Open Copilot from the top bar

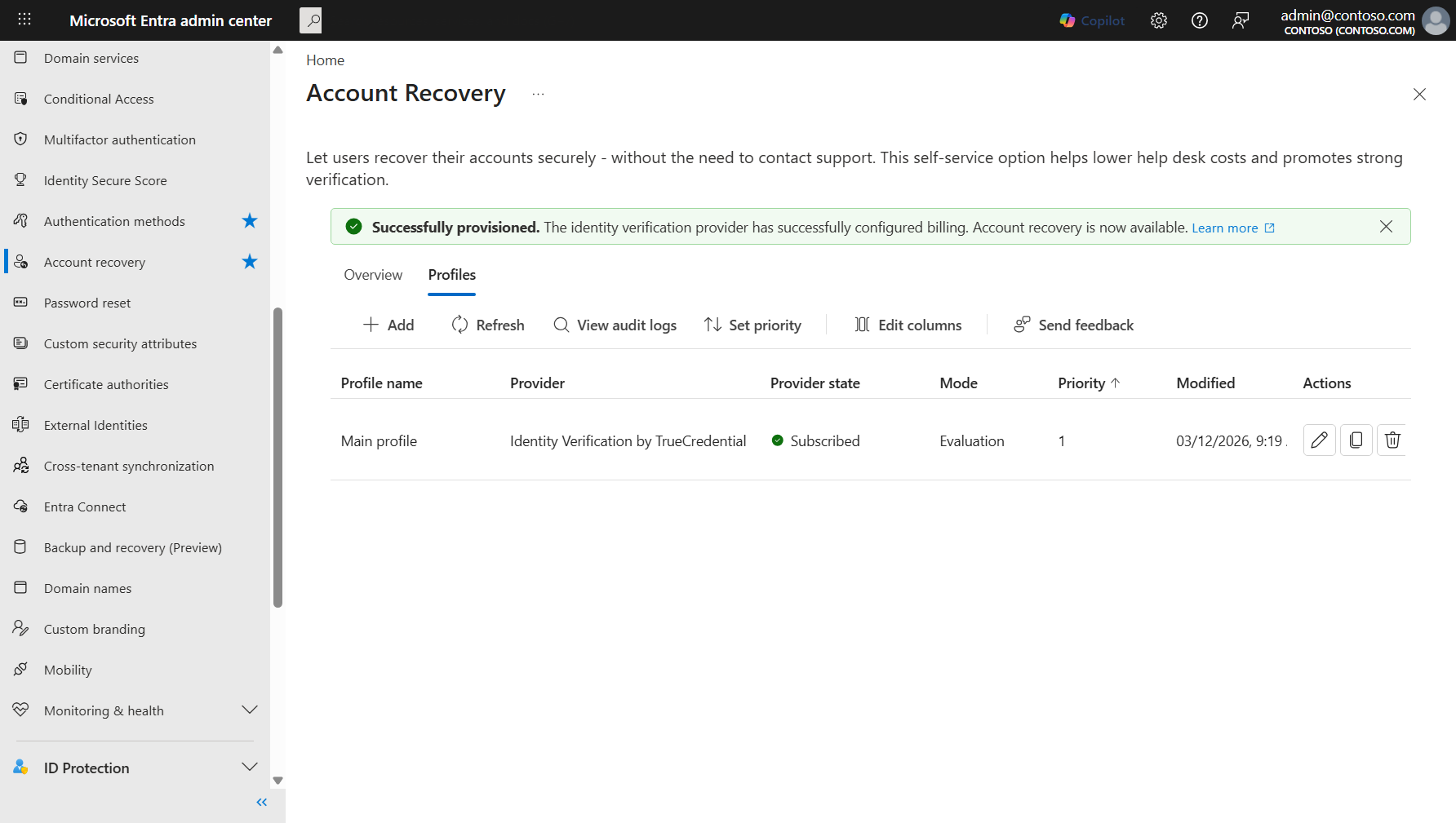[x=1092, y=20]
